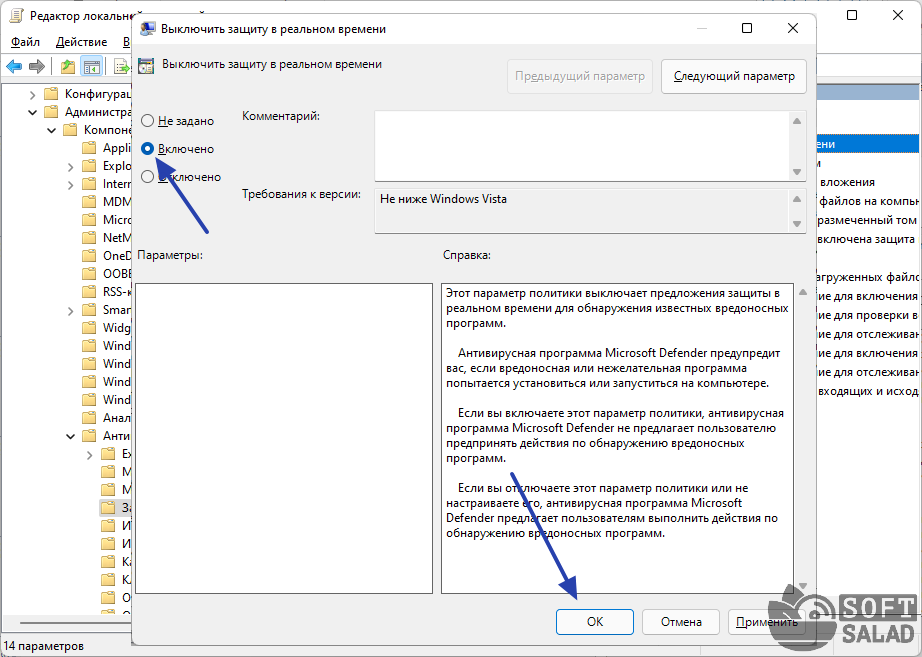The height and width of the screenshot is (657, 922).
Task: Open the Файл menu
Action: point(25,42)
